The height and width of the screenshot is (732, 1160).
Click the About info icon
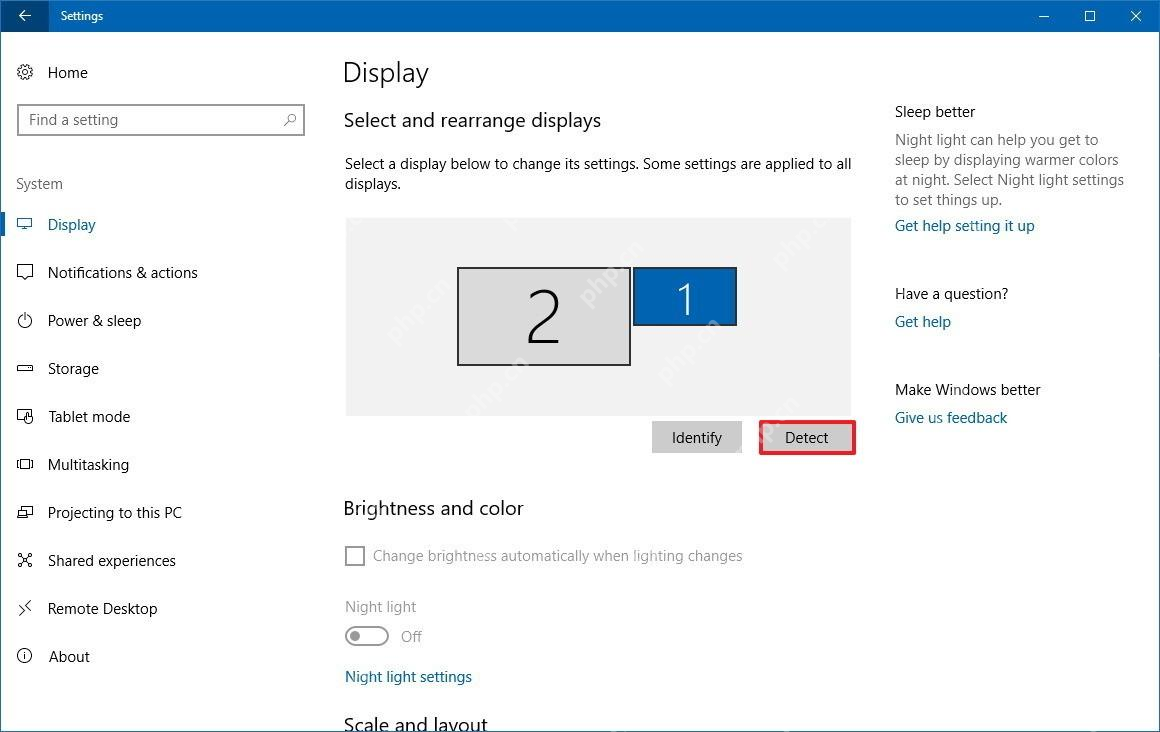tap(25, 656)
